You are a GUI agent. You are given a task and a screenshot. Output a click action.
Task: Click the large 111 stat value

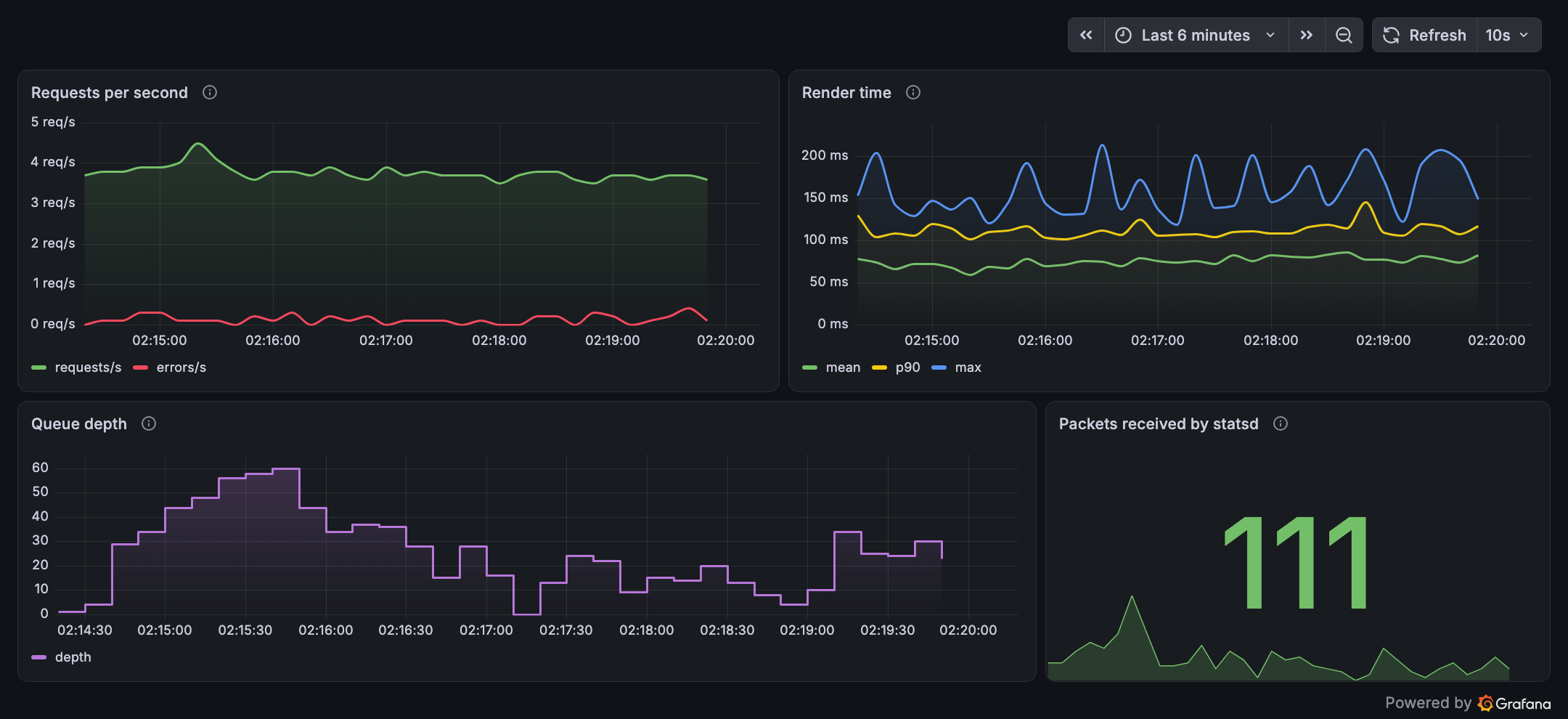(x=1297, y=563)
